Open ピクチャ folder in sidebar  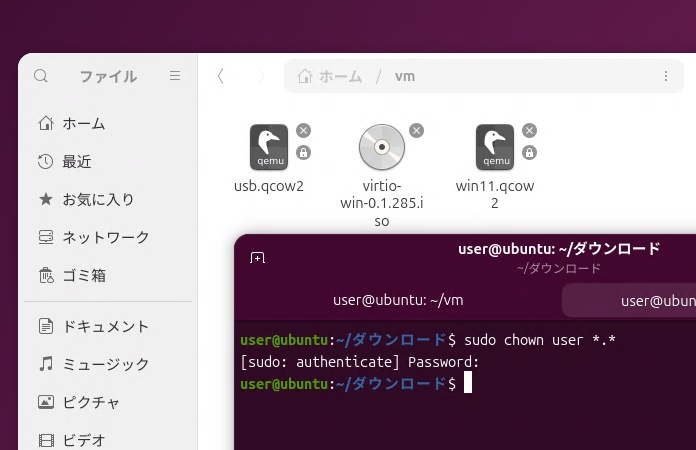pos(91,402)
